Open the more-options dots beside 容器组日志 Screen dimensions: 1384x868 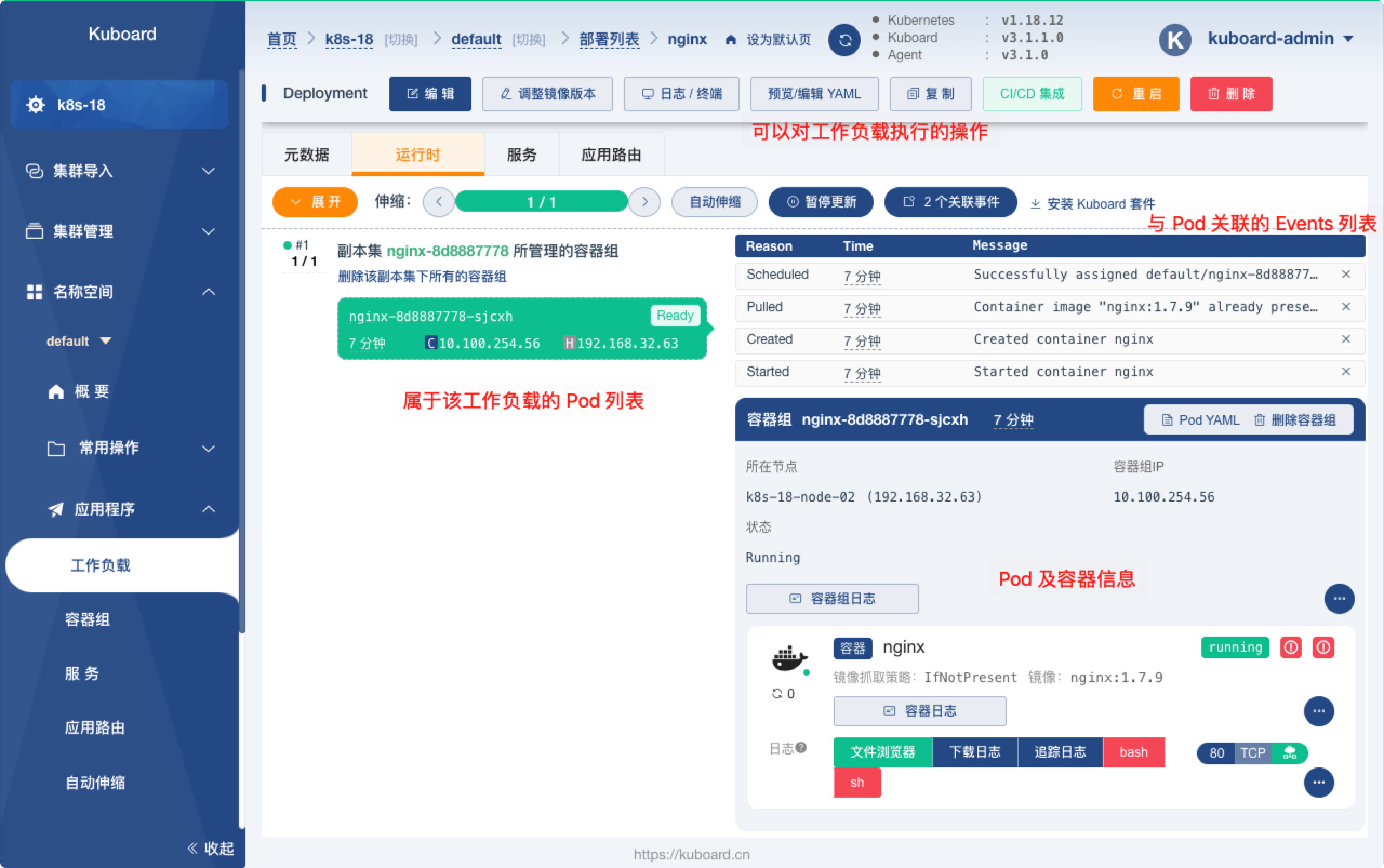point(1339,599)
